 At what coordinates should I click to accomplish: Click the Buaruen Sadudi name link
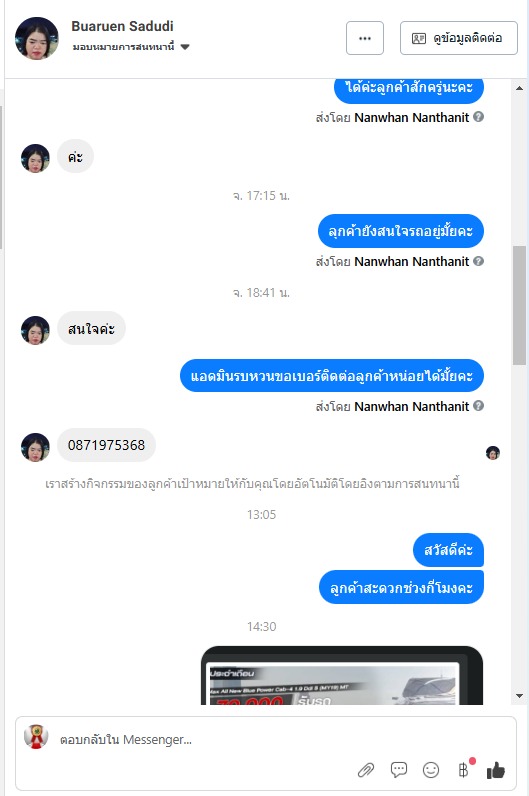[x=122, y=26]
